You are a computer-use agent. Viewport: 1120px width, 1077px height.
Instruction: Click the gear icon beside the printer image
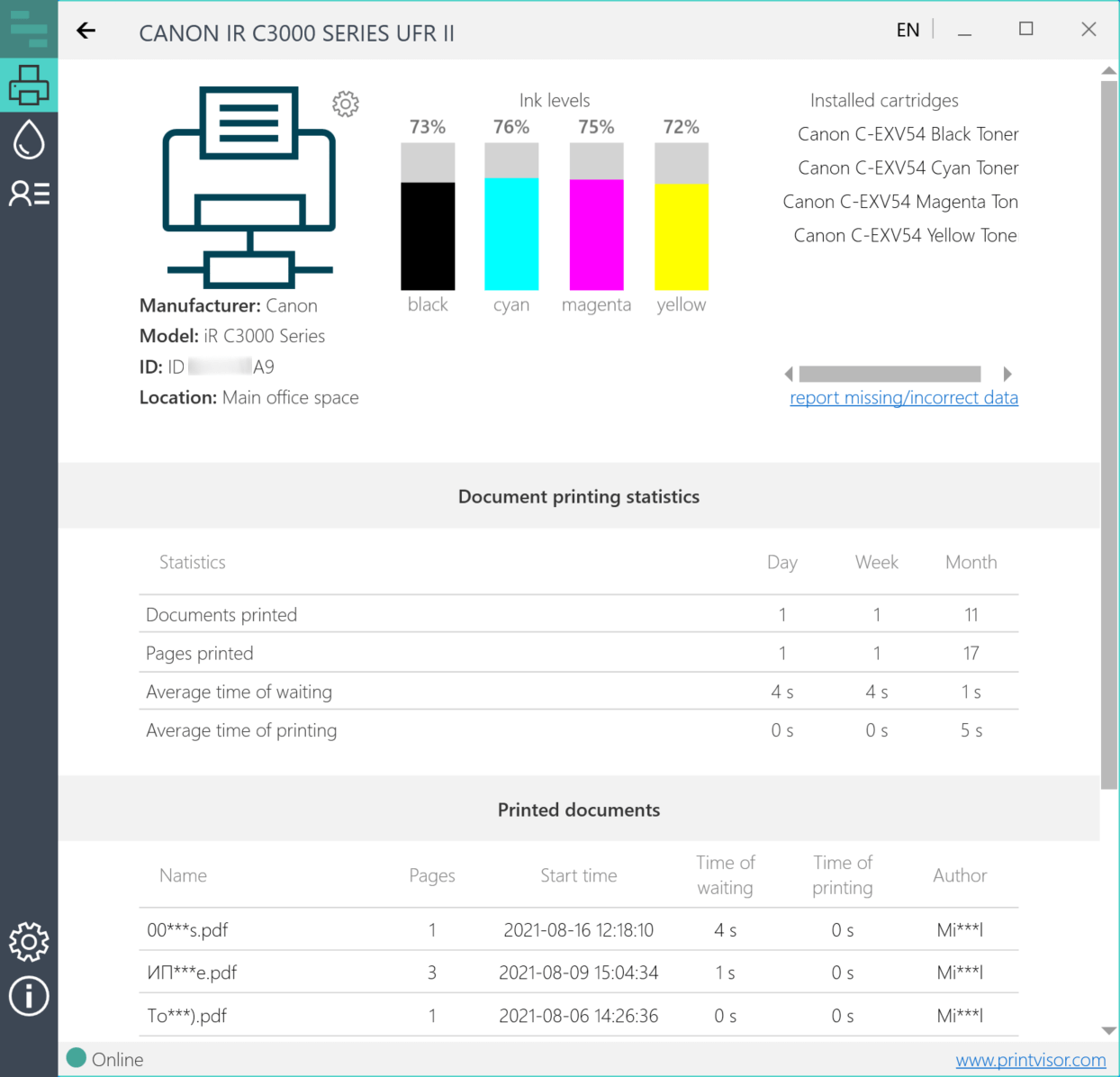pos(346,104)
